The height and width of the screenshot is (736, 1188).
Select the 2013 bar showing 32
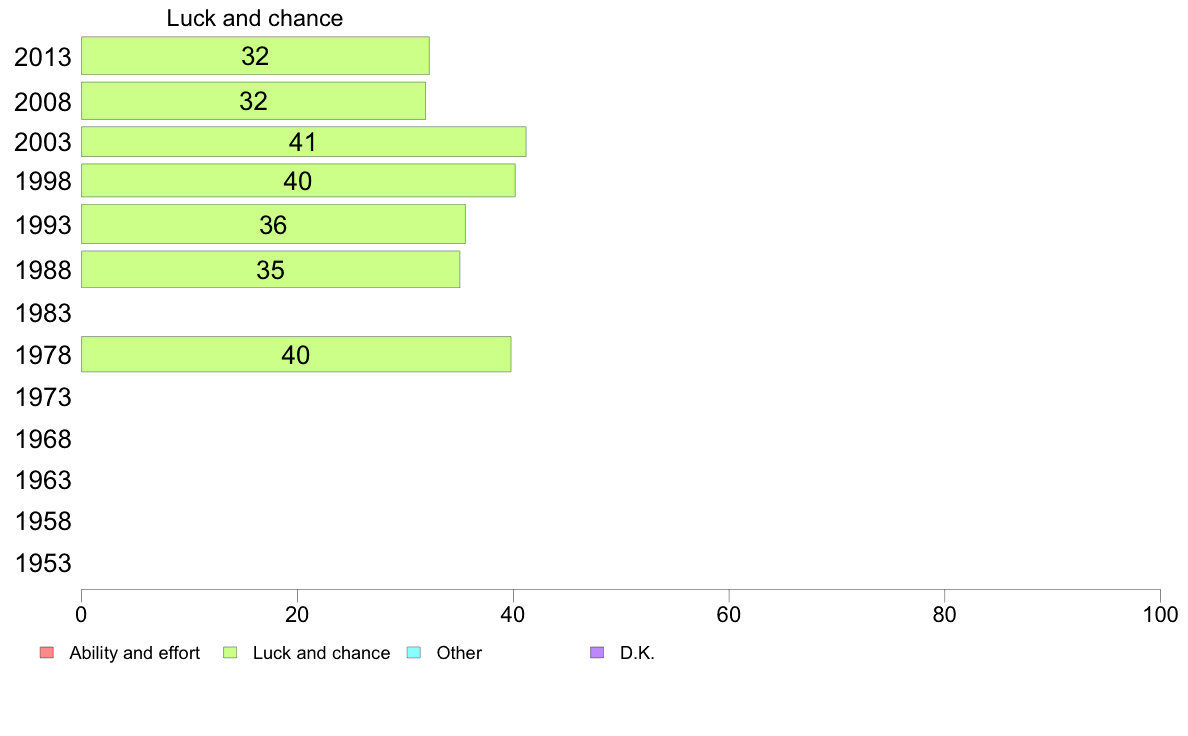pyautogui.click(x=255, y=56)
